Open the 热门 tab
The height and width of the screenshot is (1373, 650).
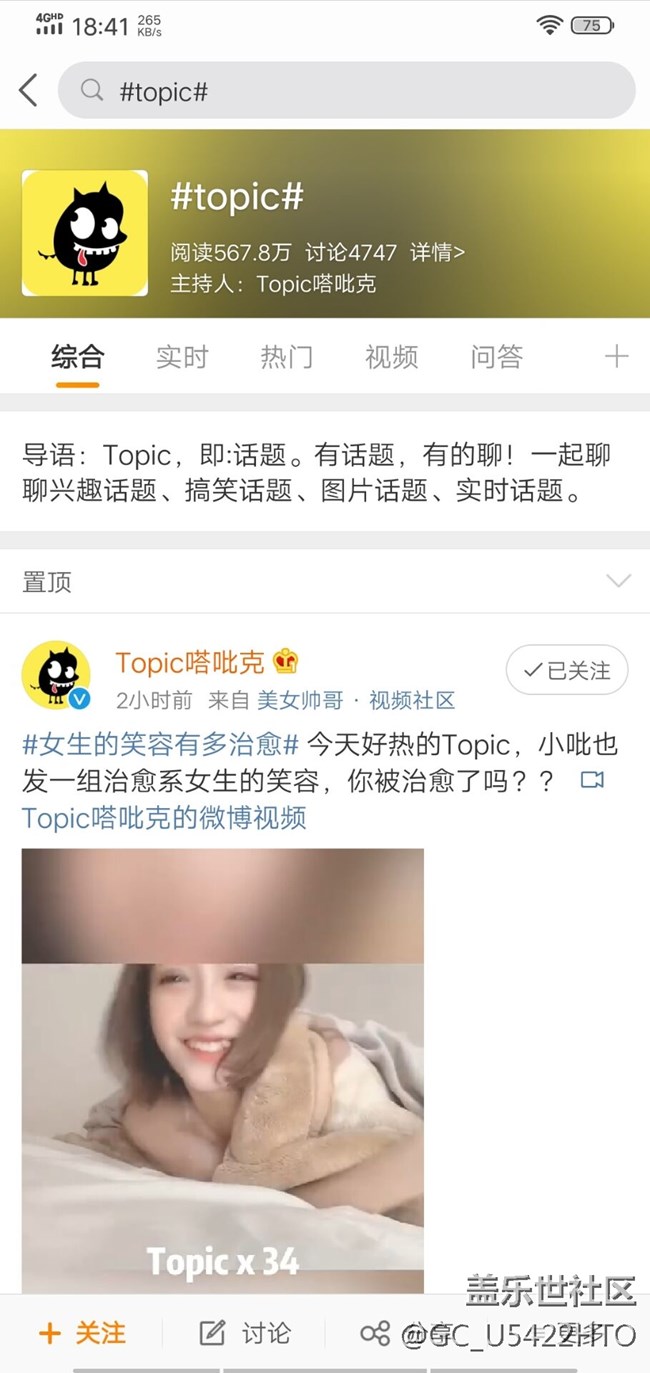pyautogui.click(x=287, y=357)
